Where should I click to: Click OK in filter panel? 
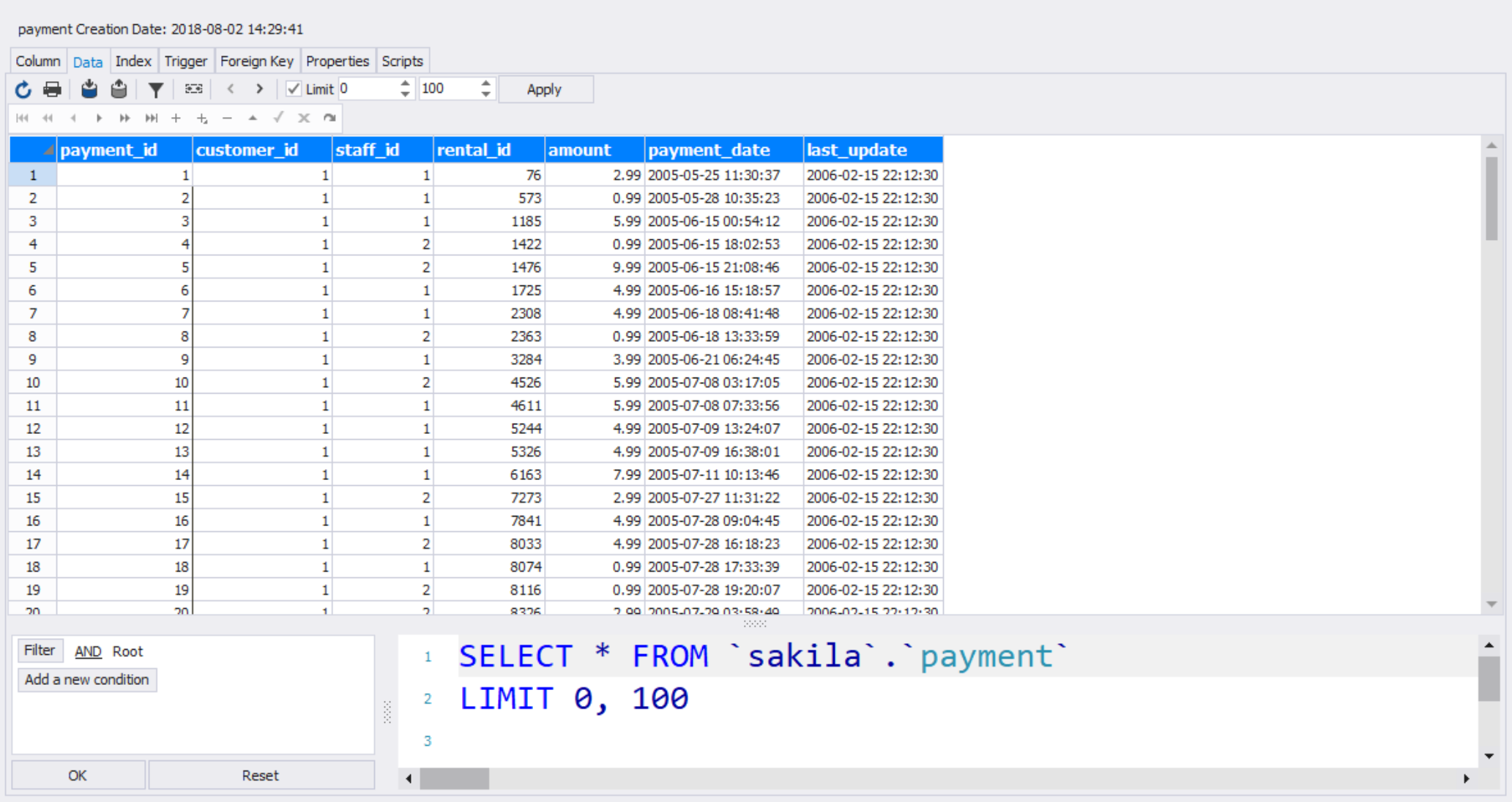point(78,776)
